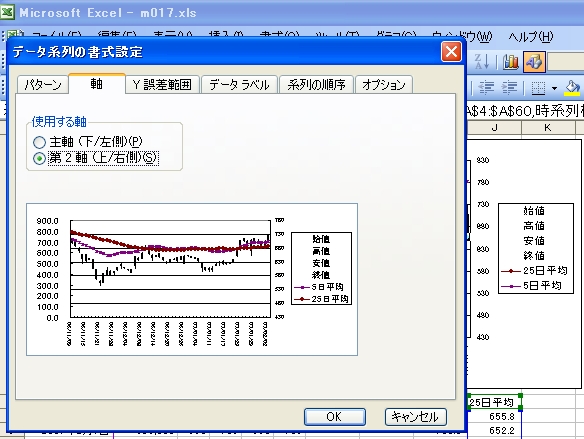
Task: Open the オプション tab
Action: click(x=384, y=85)
